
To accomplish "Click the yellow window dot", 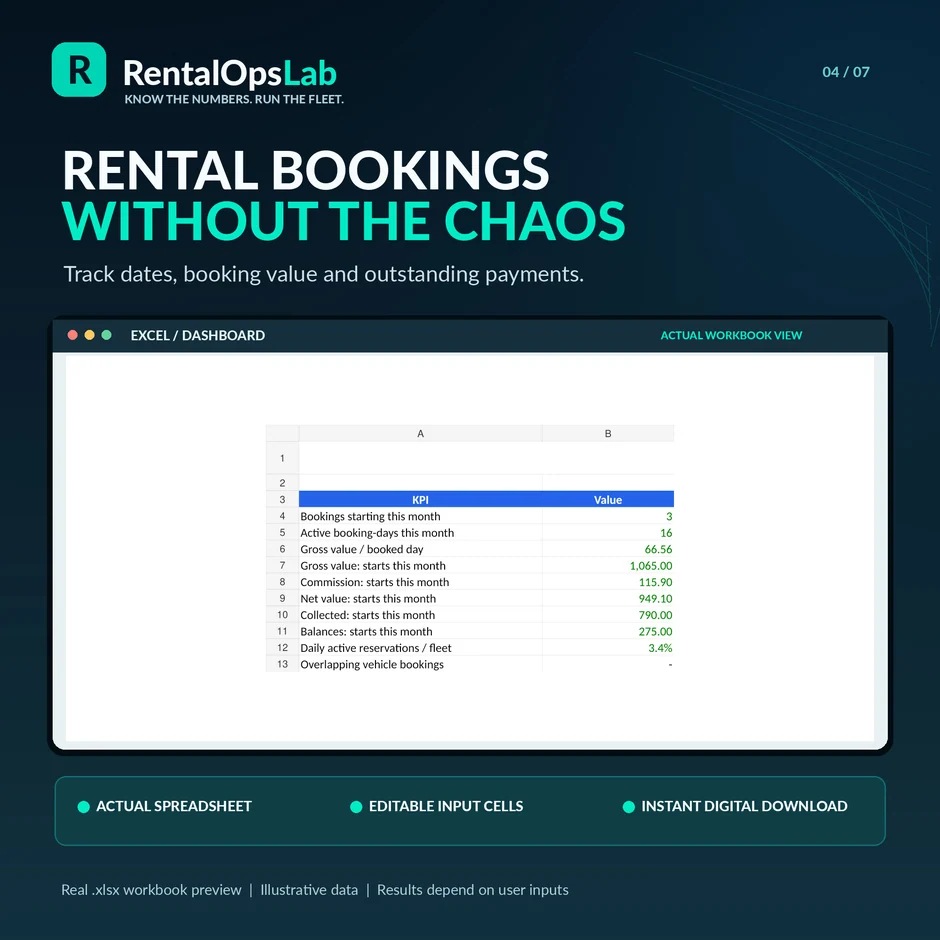I will pyautogui.click(x=89, y=335).
